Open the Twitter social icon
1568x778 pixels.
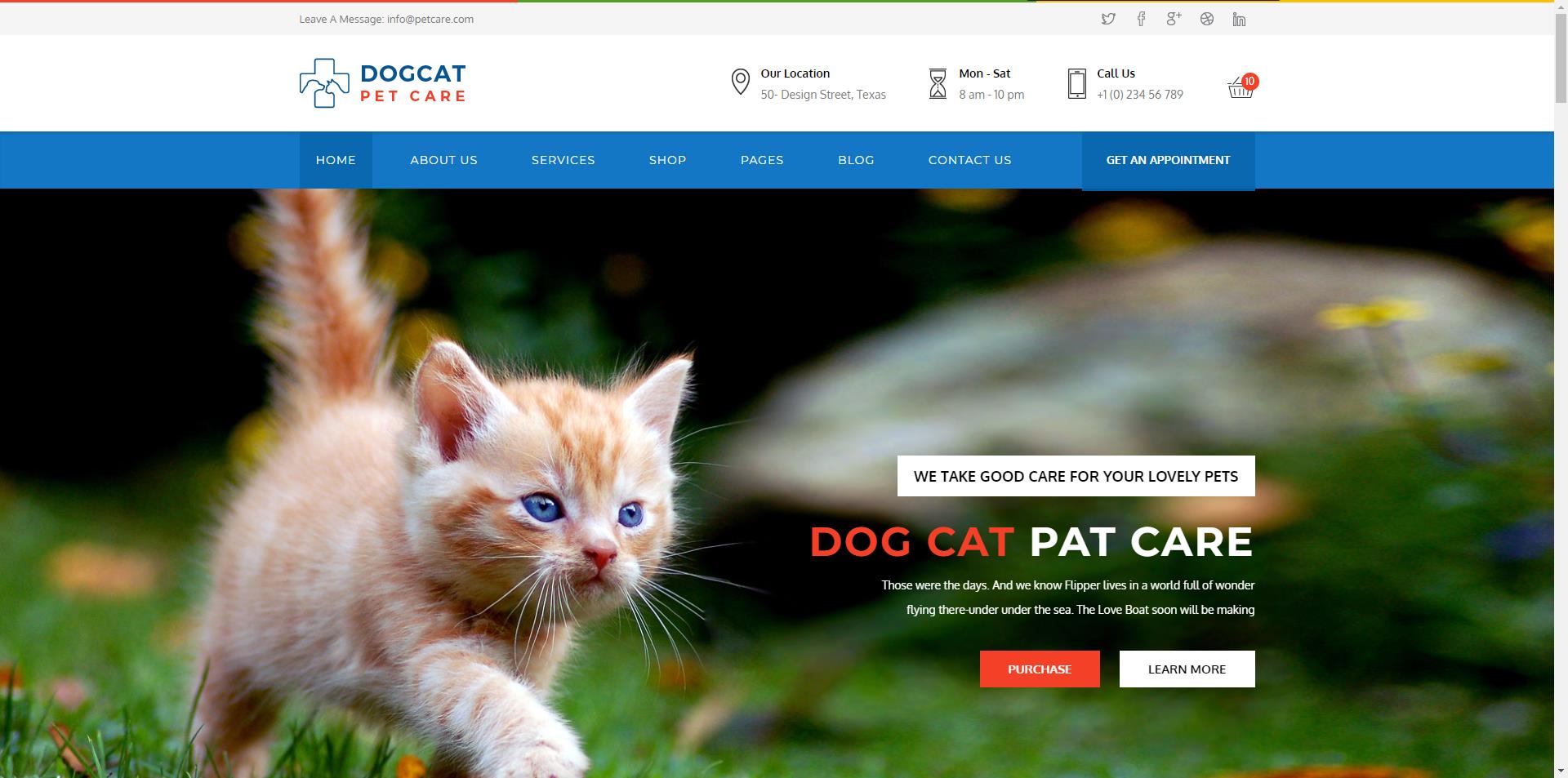(1108, 19)
